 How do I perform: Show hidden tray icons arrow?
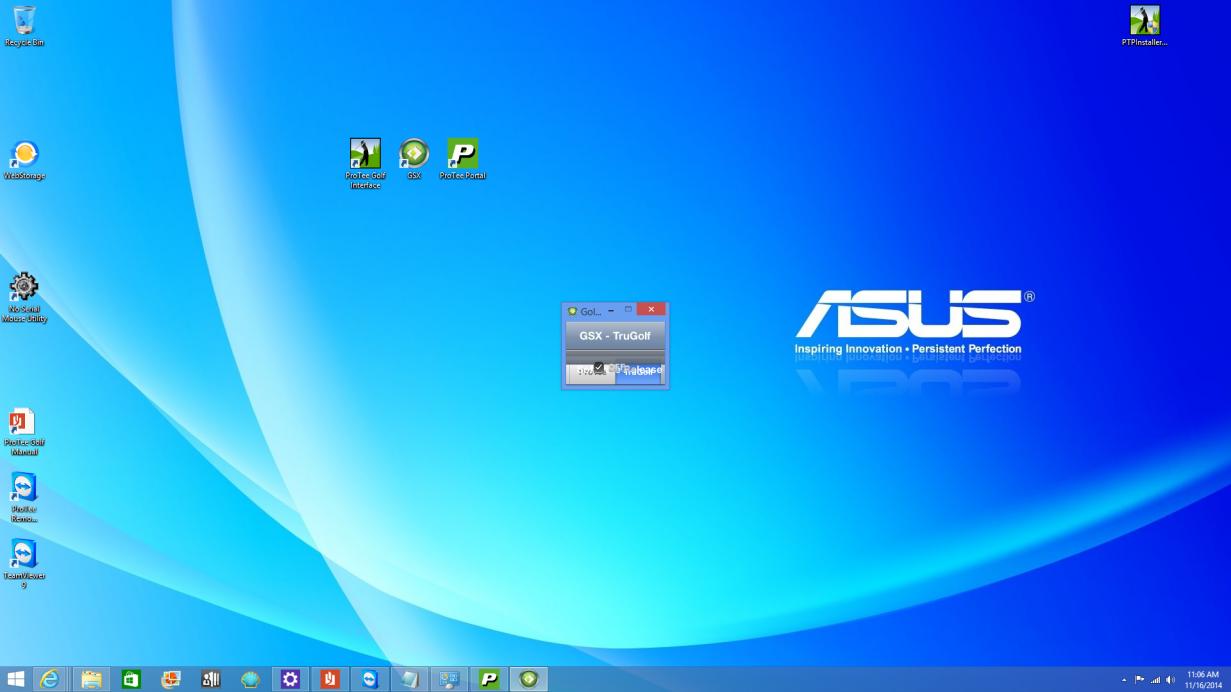(x=1124, y=680)
